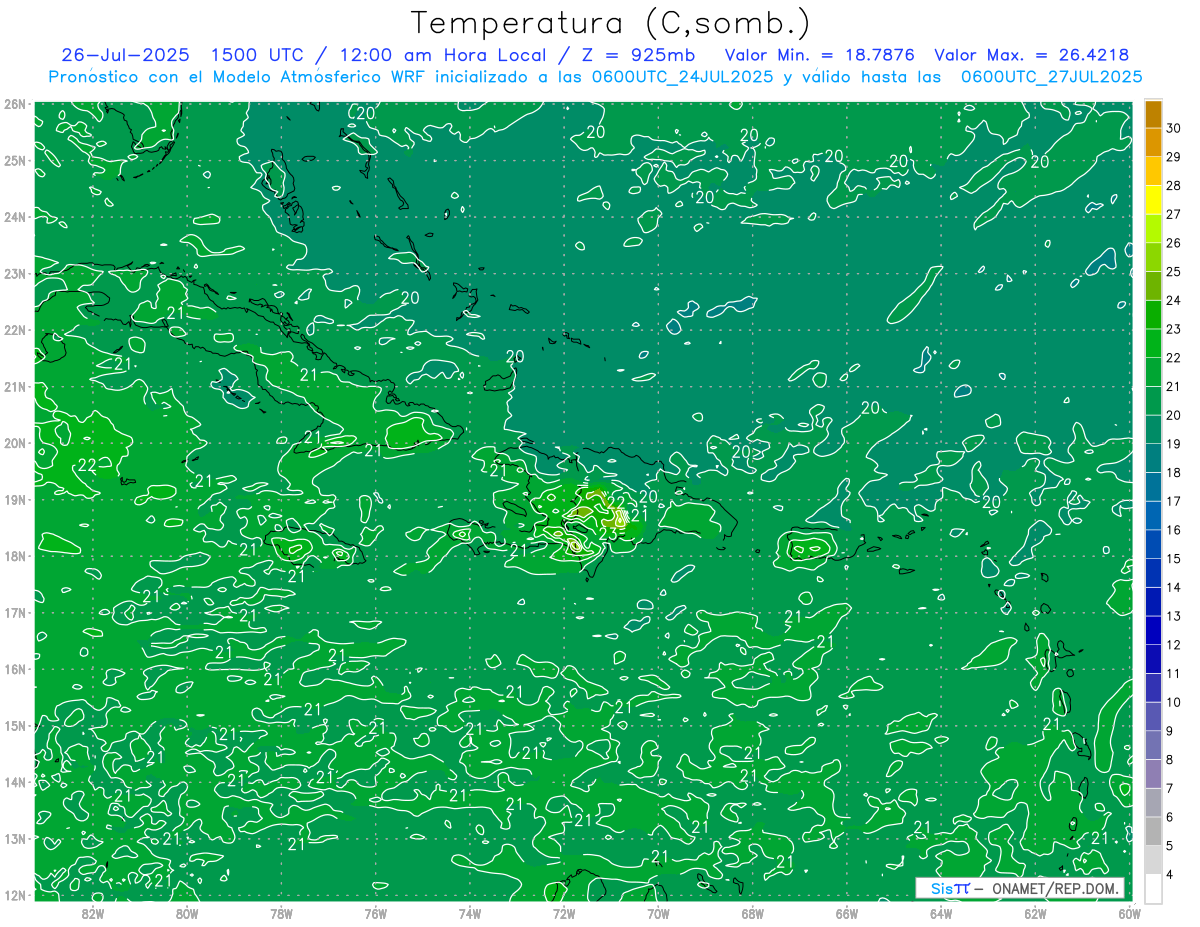Click the 'Valor Max. = 26.4218' readout

coord(1031,55)
